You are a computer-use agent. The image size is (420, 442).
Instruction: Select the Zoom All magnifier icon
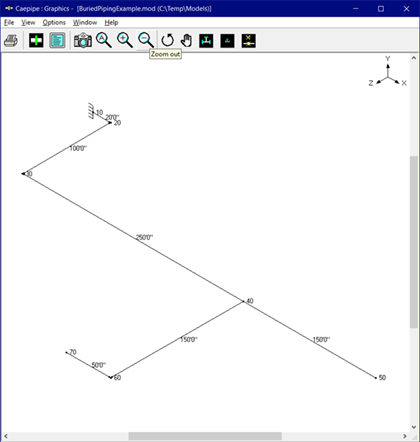pos(104,41)
